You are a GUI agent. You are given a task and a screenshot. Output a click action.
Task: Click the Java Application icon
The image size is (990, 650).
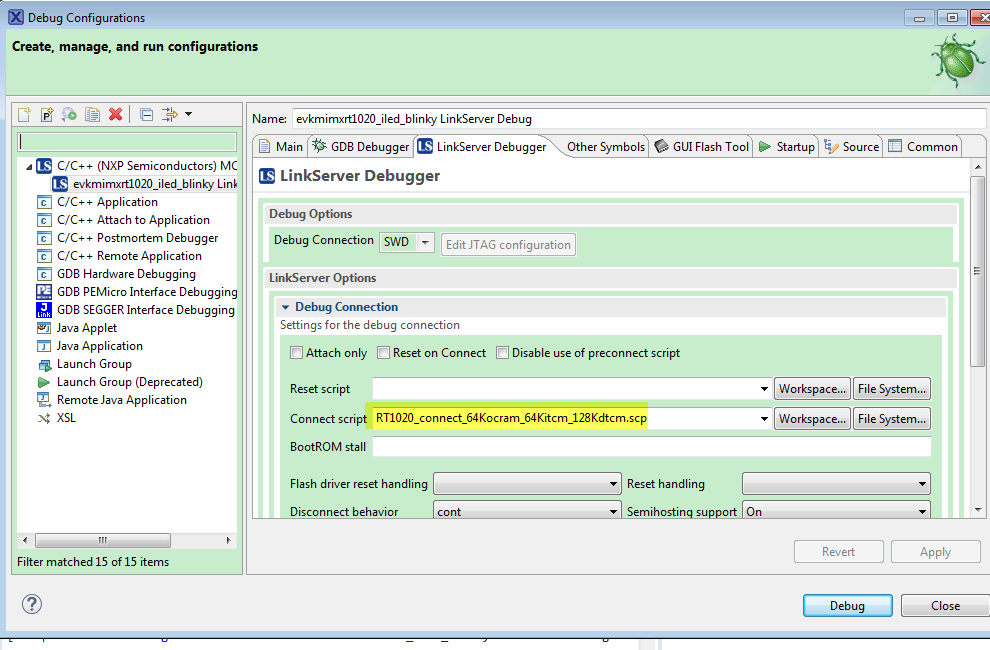pos(44,346)
